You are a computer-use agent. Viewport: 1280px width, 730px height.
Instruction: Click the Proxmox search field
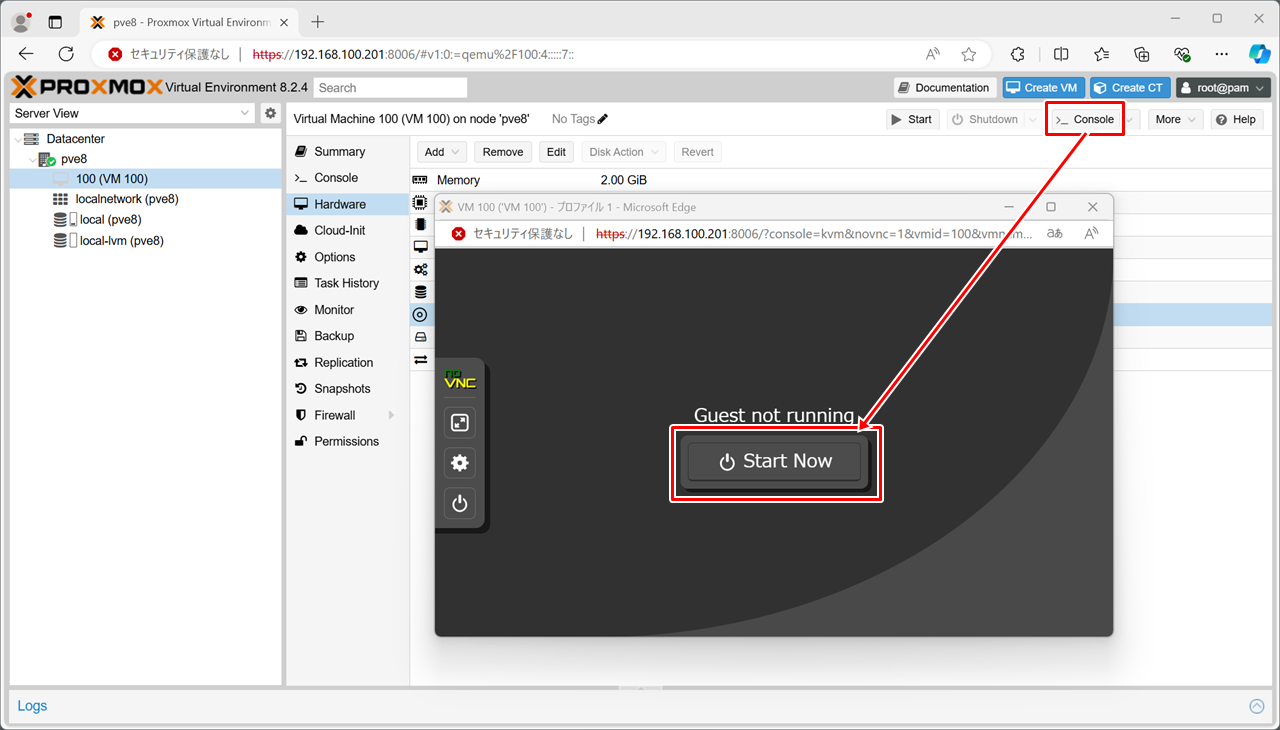[390, 88]
